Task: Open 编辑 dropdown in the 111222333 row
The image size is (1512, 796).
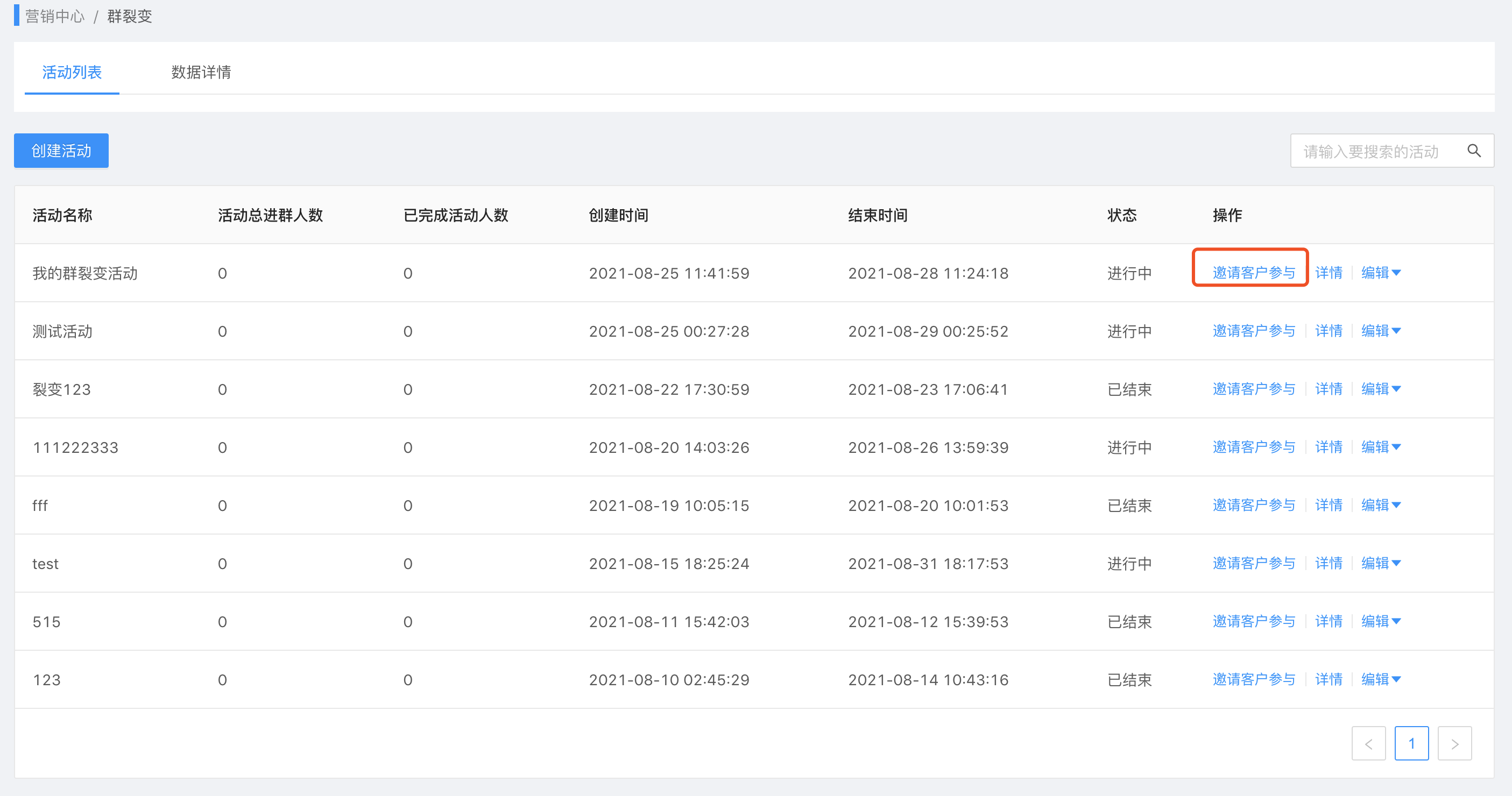Action: tap(1381, 447)
